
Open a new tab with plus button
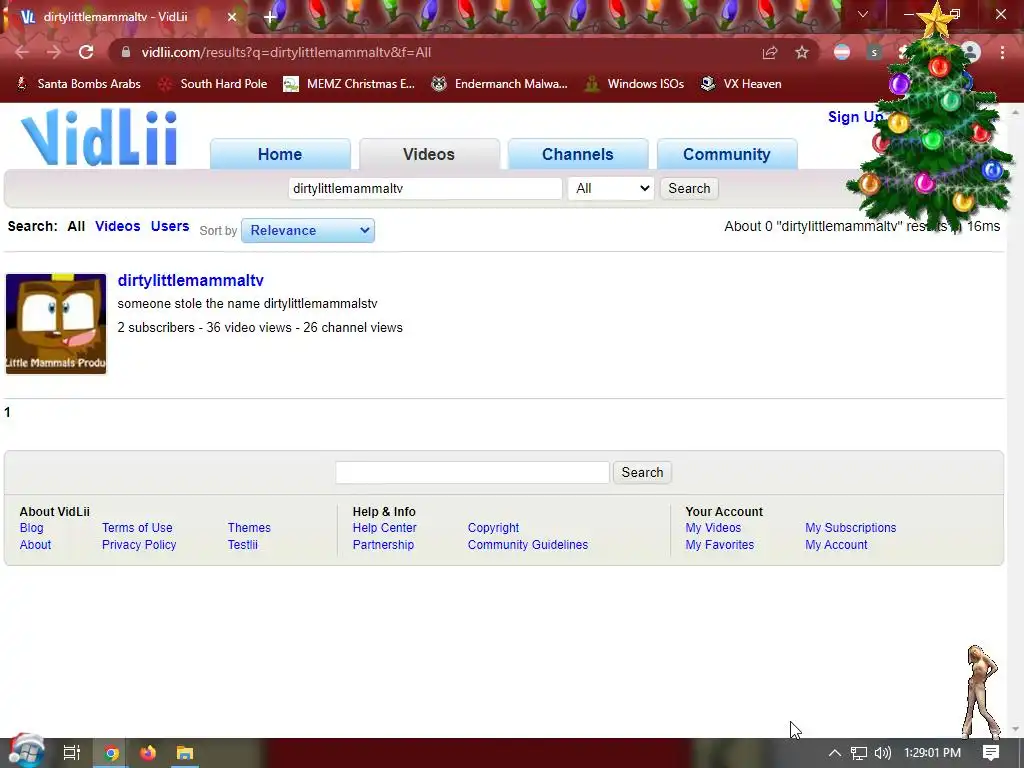tap(270, 16)
